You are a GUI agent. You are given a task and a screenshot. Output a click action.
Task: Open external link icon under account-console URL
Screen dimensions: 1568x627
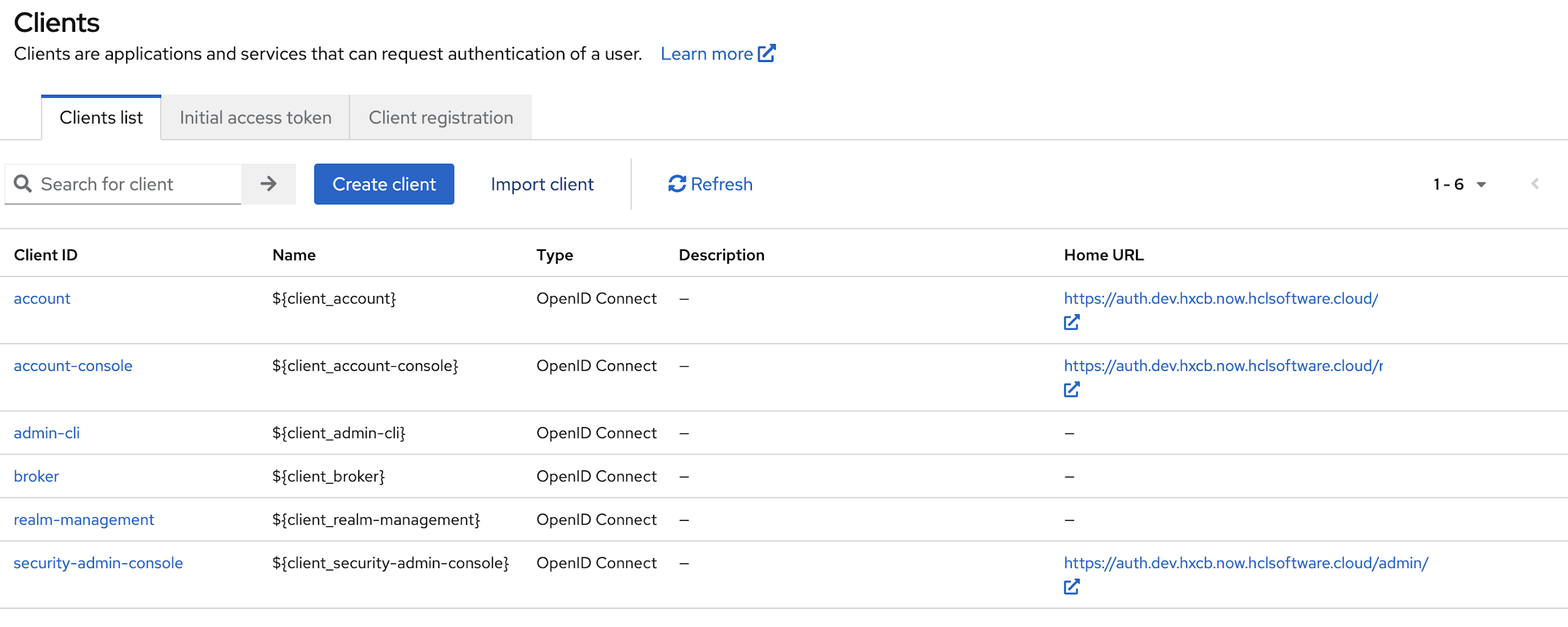[x=1071, y=390]
